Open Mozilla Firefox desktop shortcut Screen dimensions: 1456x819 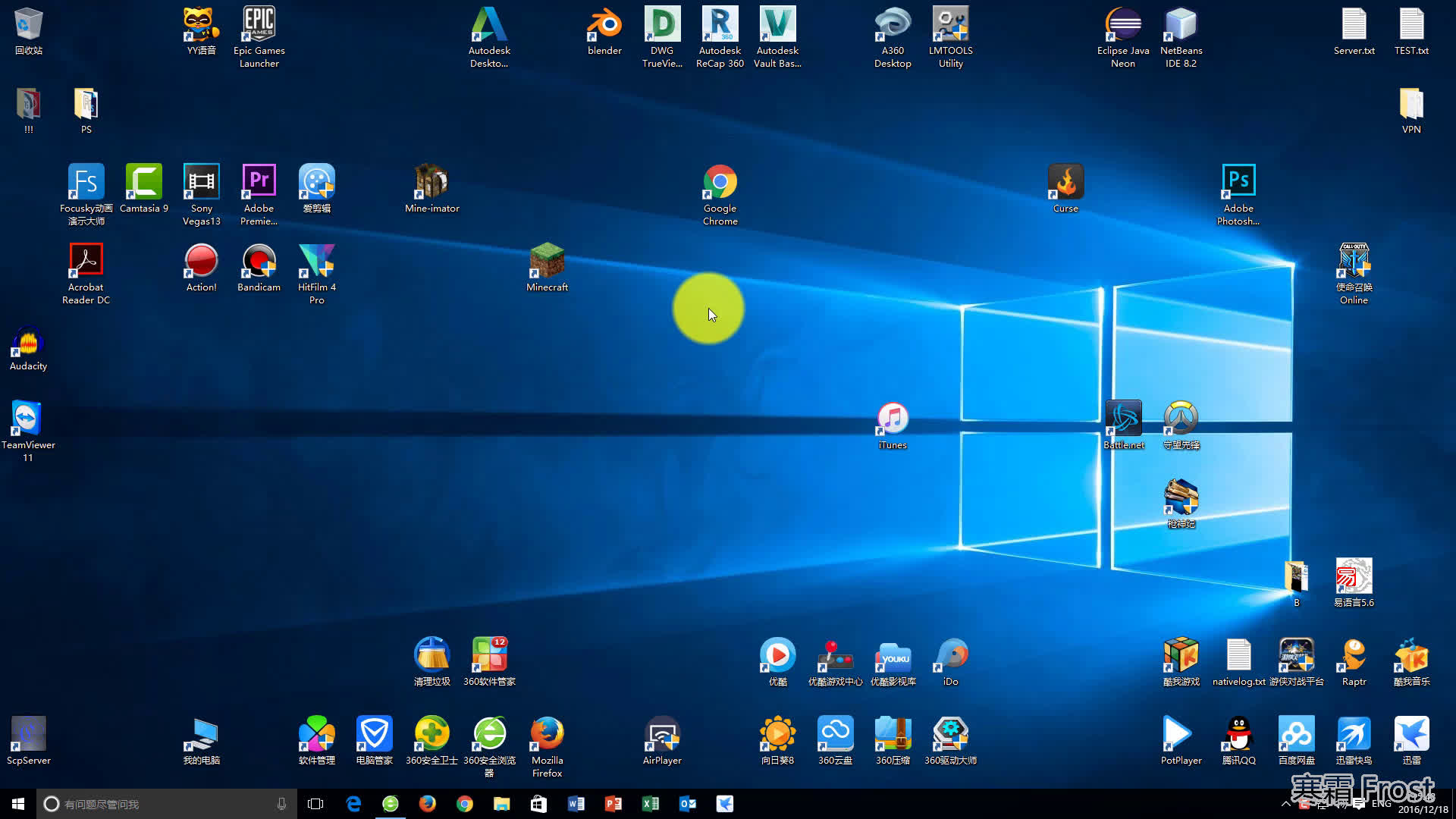tap(547, 747)
